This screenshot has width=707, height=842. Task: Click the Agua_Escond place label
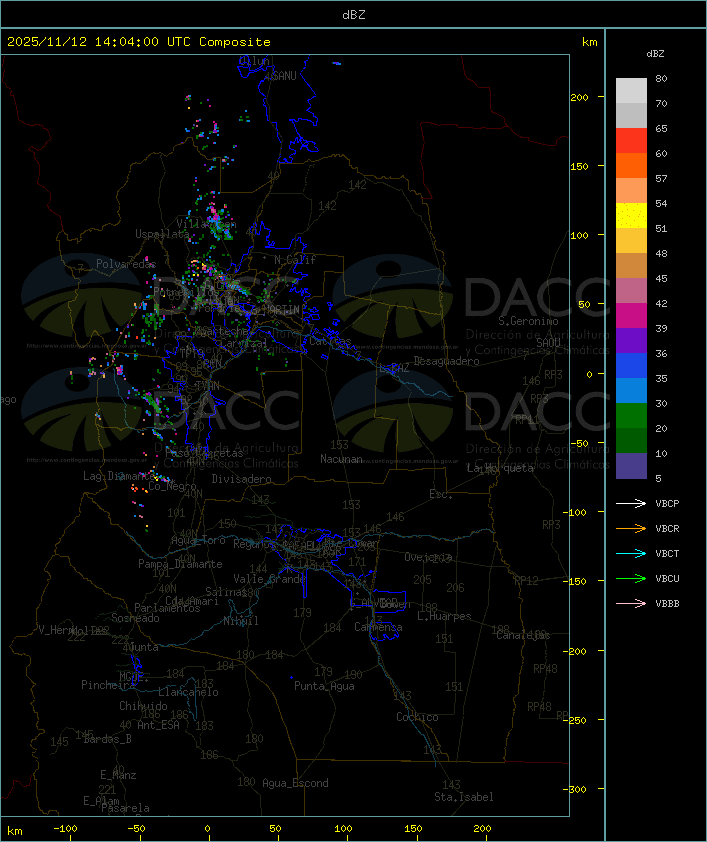295,783
